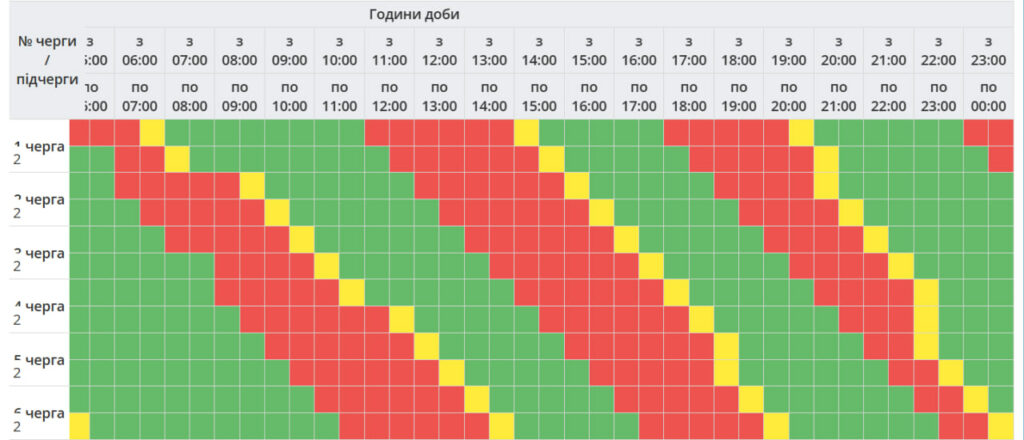Click the last red cell in top row

[1001, 132]
